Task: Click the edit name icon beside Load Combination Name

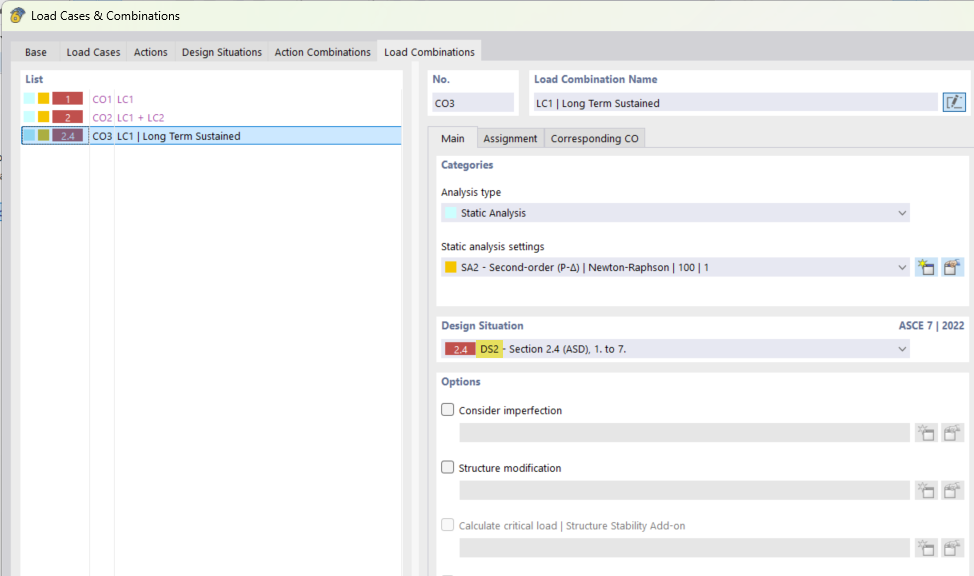Action: point(954,102)
